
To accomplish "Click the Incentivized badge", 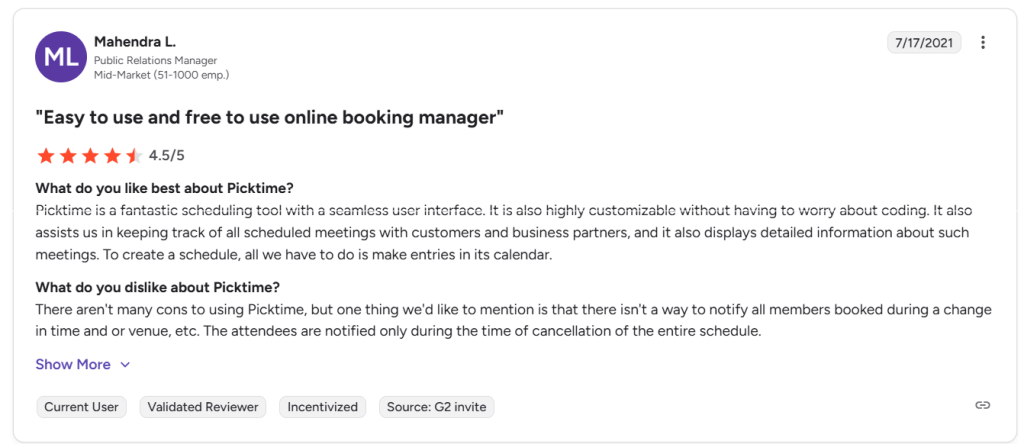I will pyautogui.click(x=322, y=407).
